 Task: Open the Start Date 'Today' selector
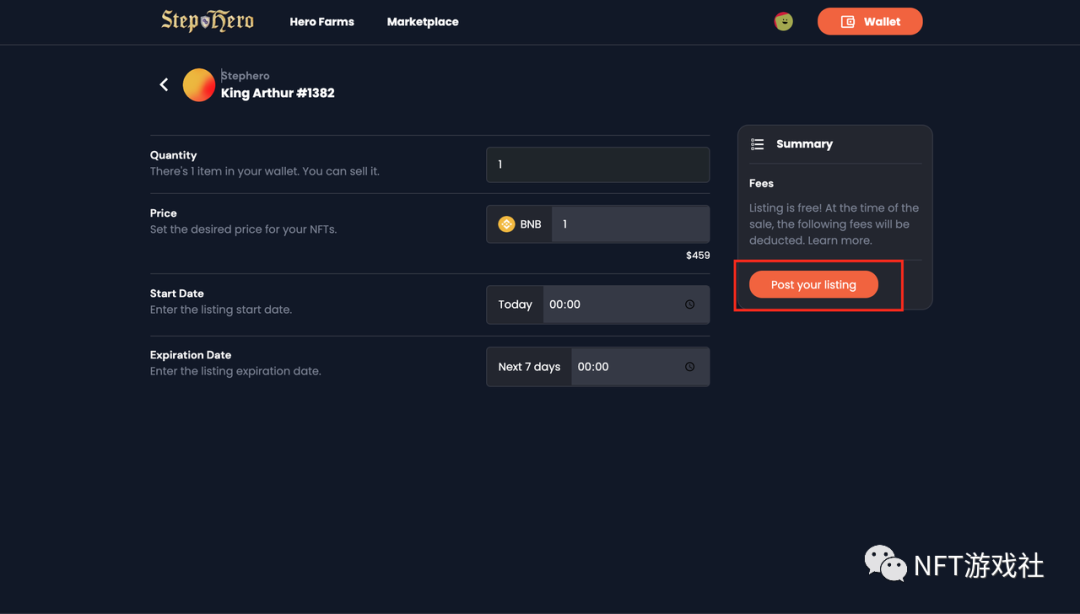point(515,305)
